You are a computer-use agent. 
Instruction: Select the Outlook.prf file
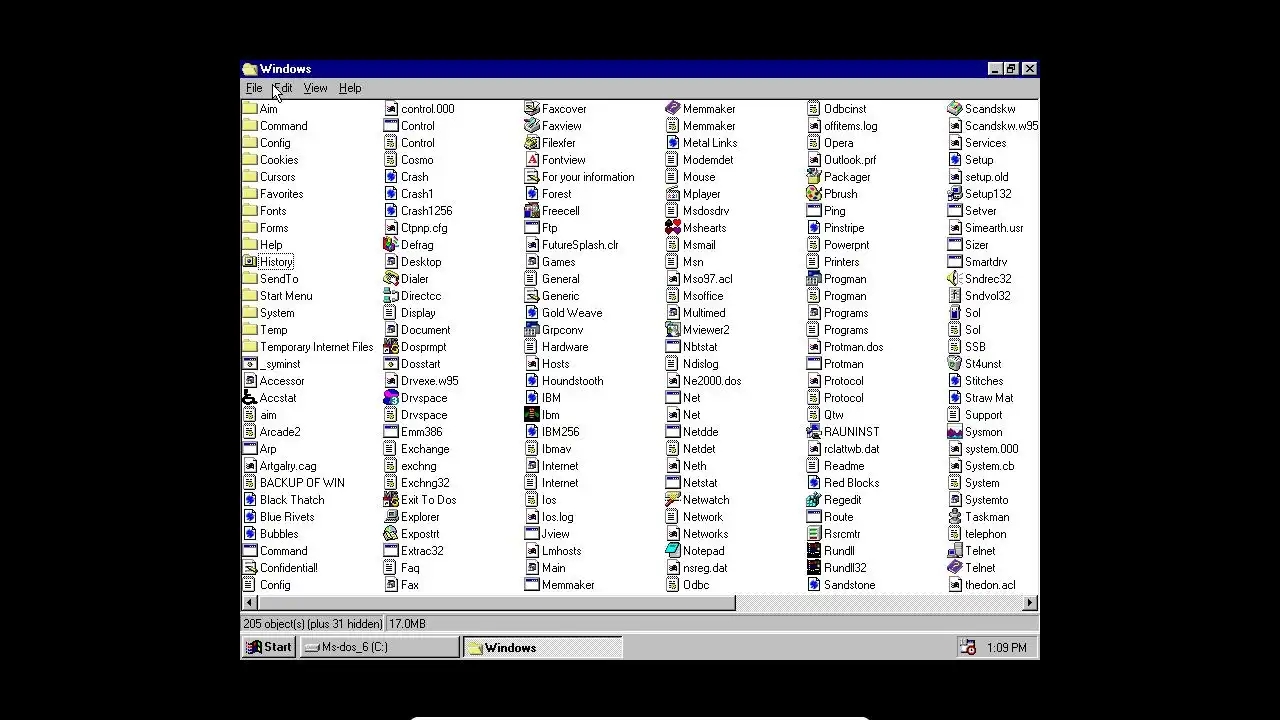tap(842, 160)
